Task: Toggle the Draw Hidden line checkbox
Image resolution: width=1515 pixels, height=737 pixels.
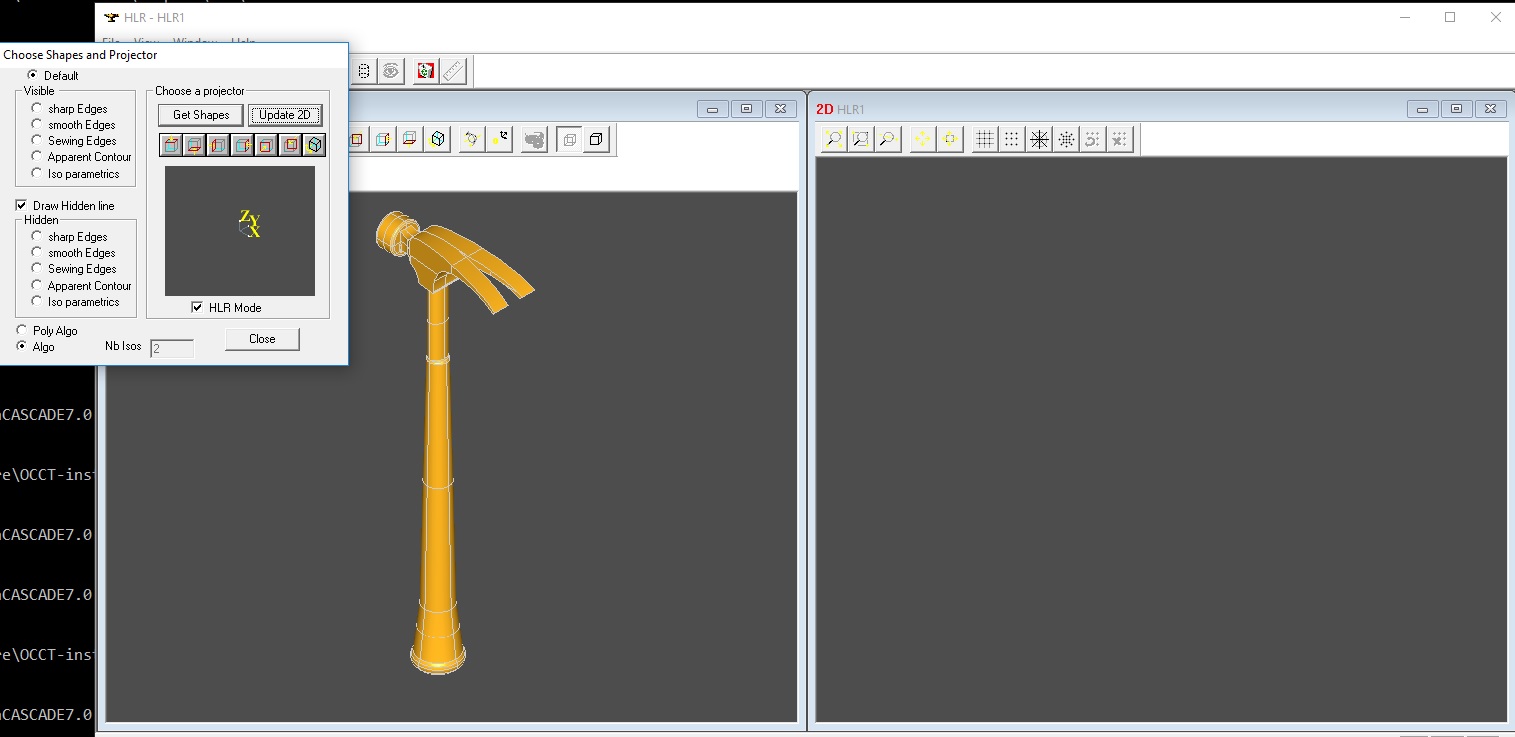Action: [x=21, y=205]
